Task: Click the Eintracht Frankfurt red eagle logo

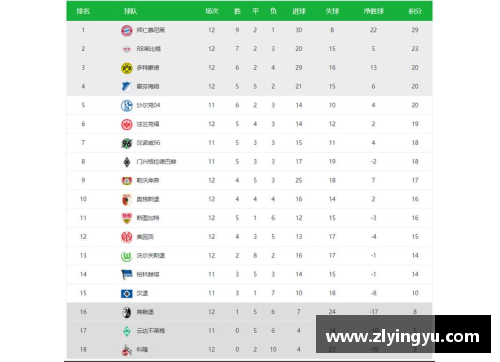Action: pyautogui.click(x=127, y=124)
